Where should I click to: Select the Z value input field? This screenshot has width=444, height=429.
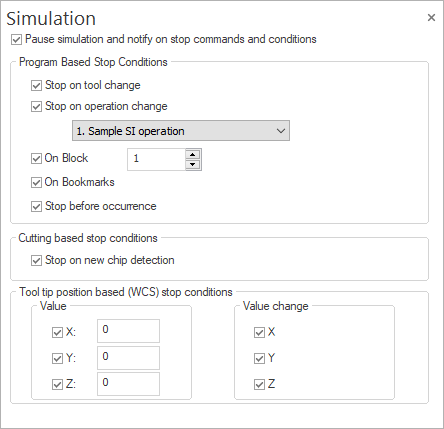pyautogui.click(x=128, y=384)
